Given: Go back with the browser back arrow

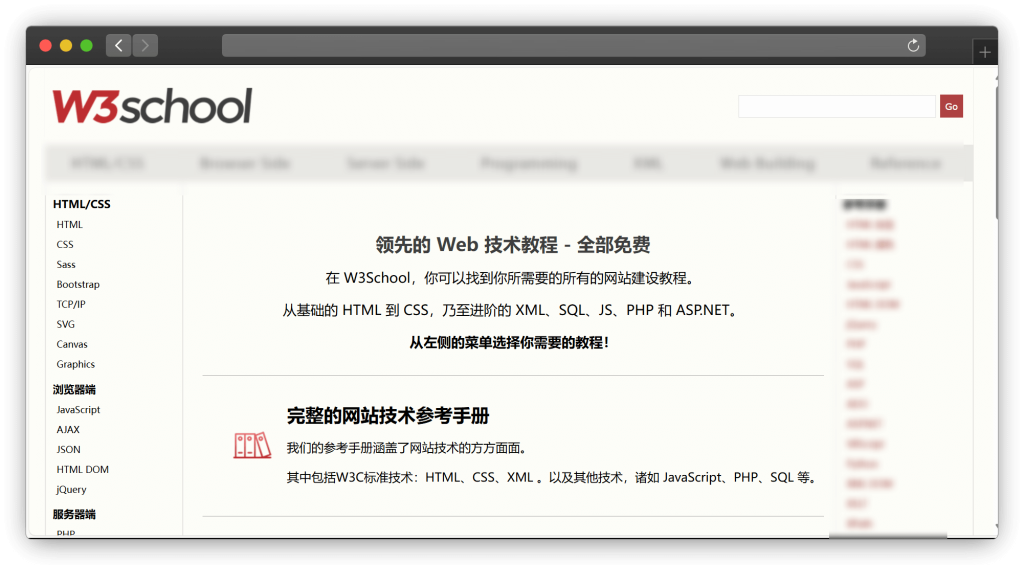Looking at the screenshot, I should (x=118, y=45).
